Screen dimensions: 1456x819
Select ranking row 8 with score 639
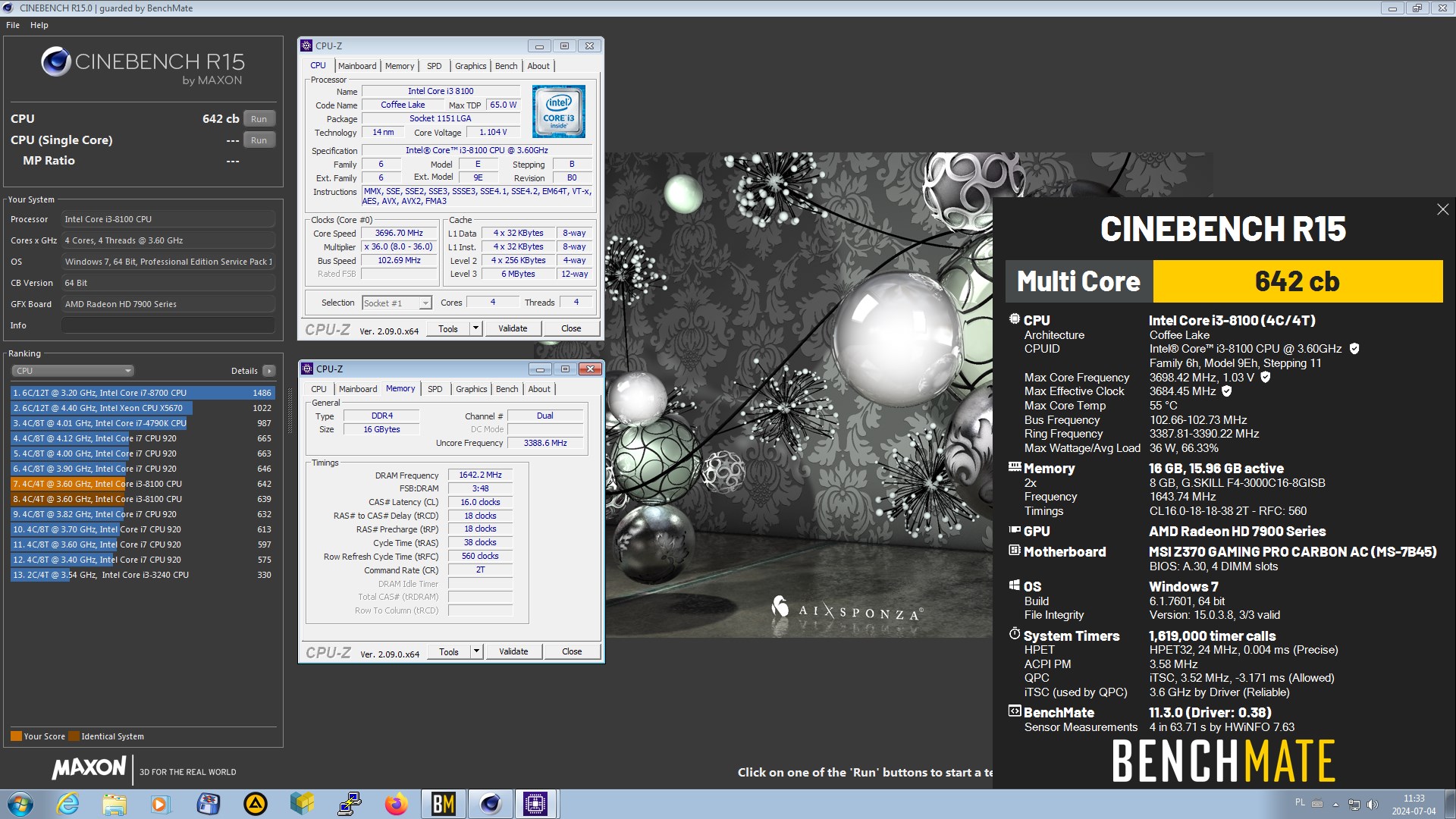tap(143, 499)
